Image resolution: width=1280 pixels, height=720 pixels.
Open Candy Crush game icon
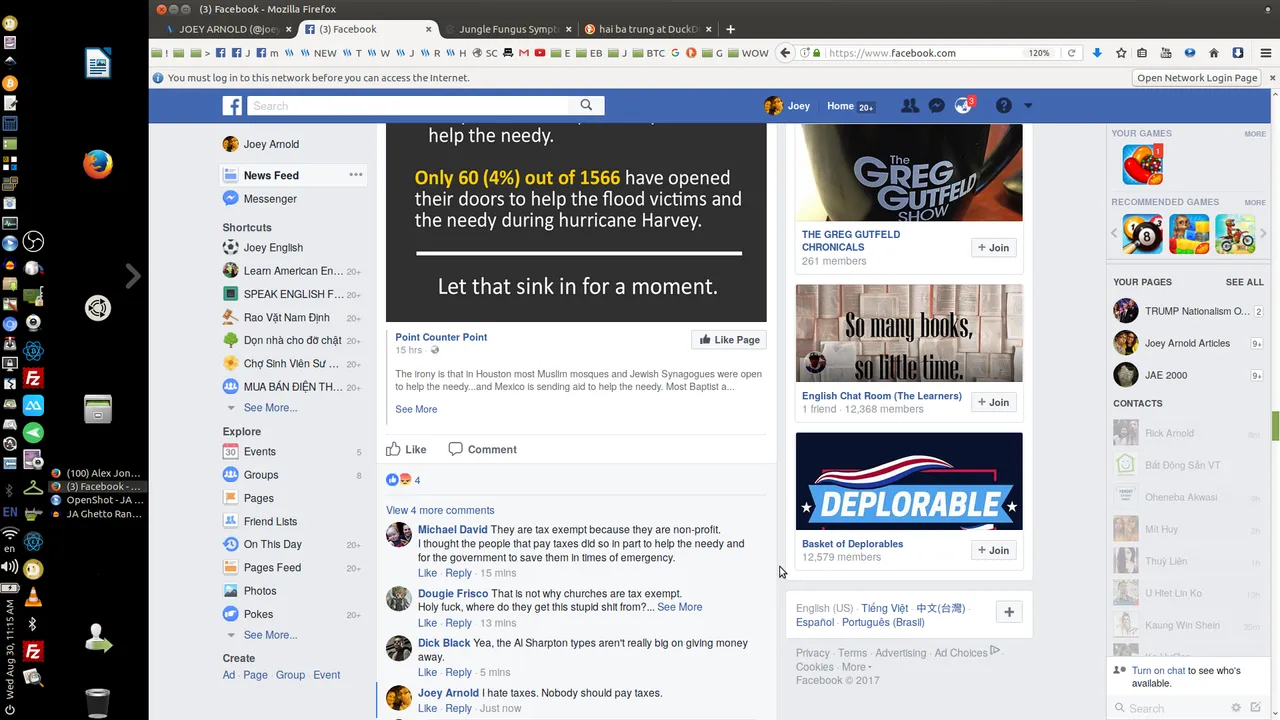[x=1142, y=164]
